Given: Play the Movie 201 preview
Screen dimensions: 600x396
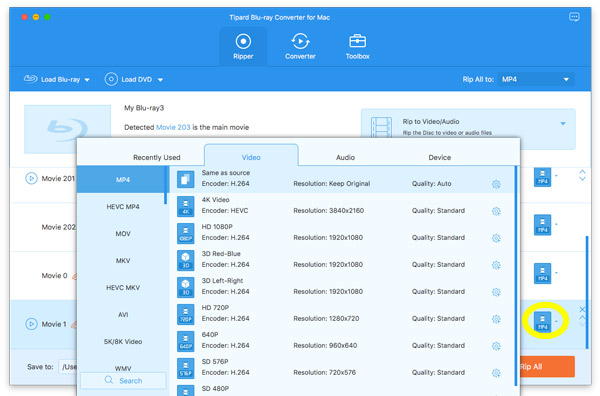Looking at the screenshot, I should [x=31, y=178].
